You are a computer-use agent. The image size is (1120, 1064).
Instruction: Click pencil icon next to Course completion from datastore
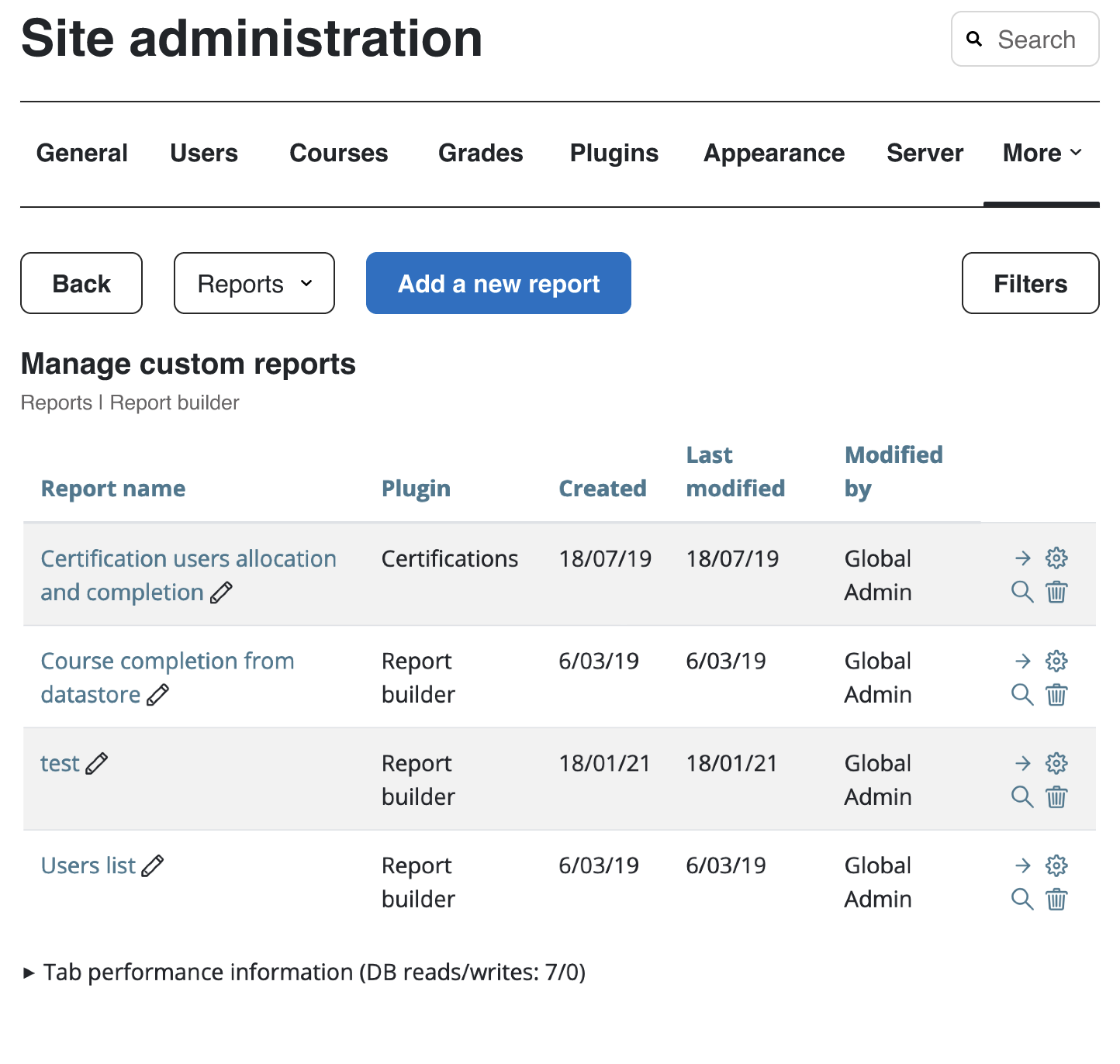(x=157, y=695)
